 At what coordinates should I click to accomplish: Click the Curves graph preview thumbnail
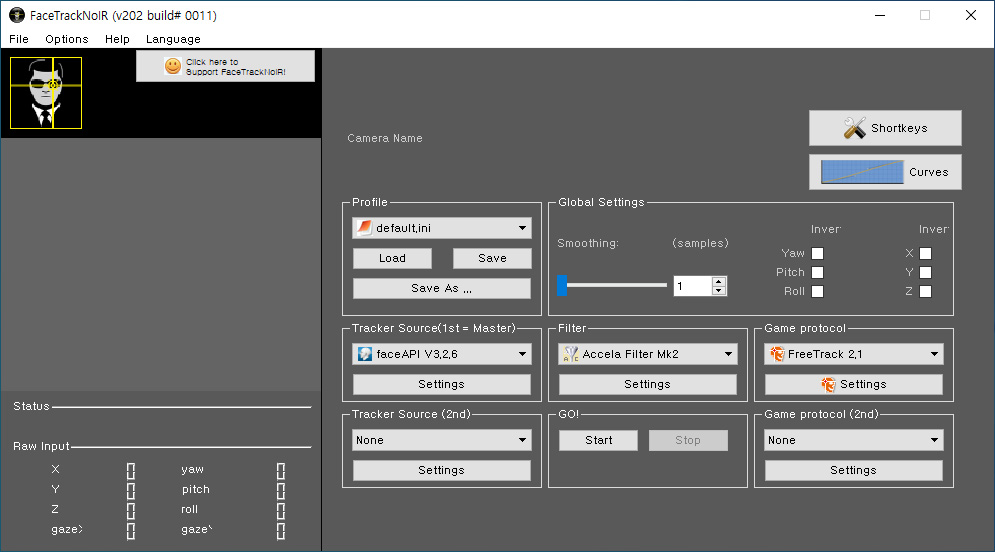click(x=862, y=172)
